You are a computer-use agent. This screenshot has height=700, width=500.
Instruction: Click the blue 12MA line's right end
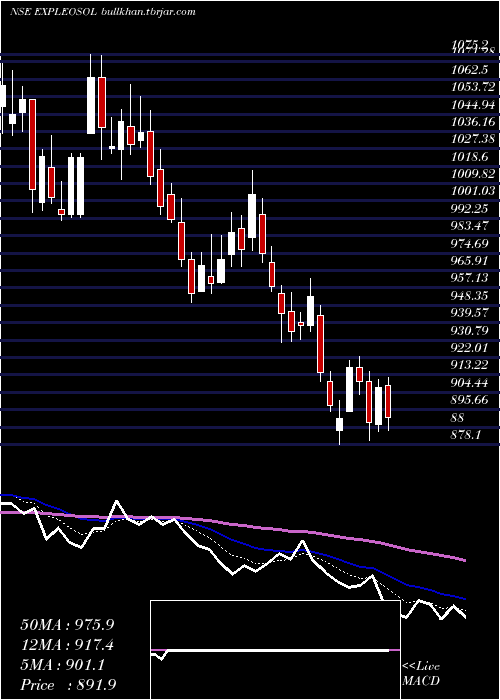(x=464, y=598)
